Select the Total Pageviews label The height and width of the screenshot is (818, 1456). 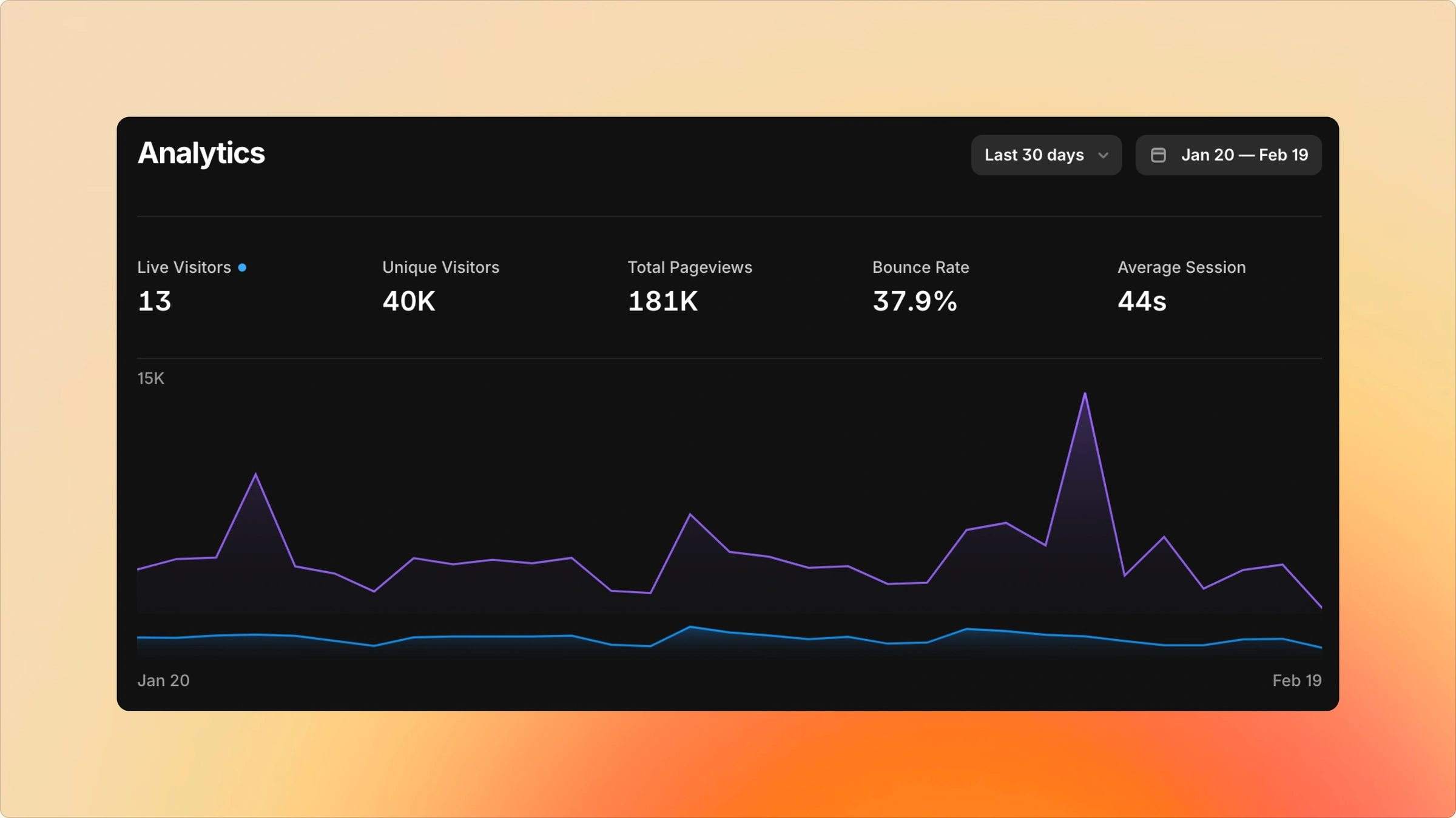[x=690, y=267]
